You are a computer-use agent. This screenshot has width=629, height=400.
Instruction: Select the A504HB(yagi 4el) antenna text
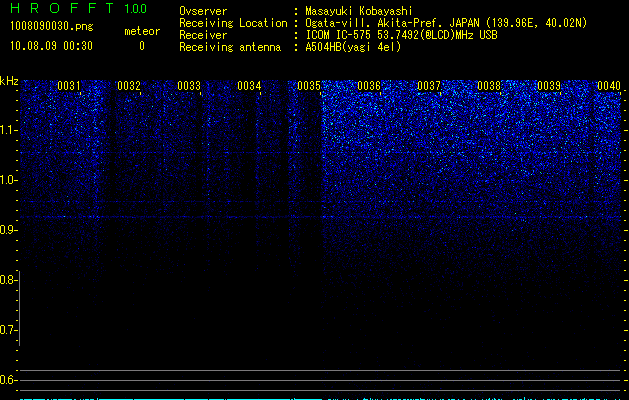(x=353, y=47)
